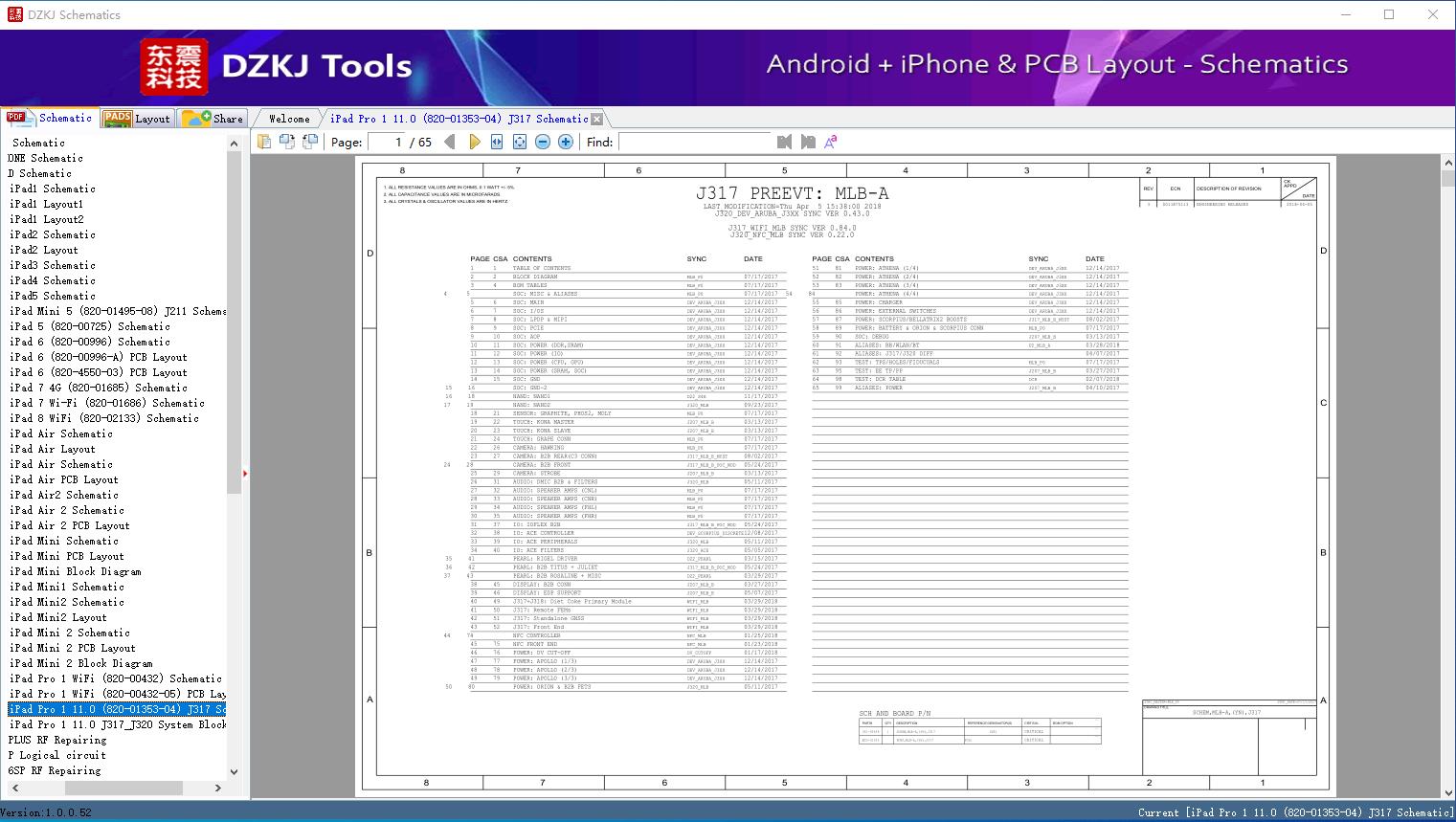
Task: Zoom in with the plus icon
Action: tap(566, 142)
